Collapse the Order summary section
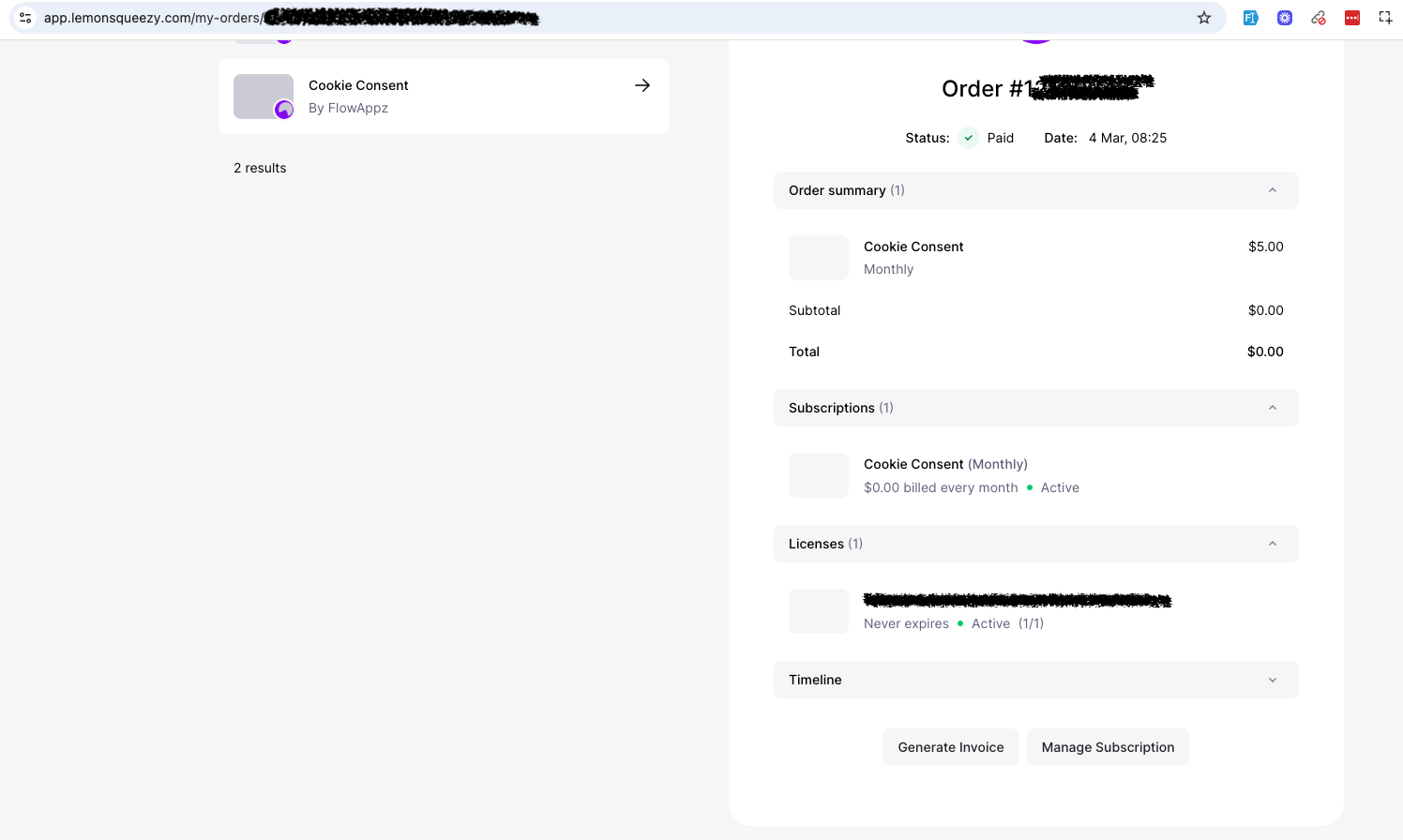The width and height of the screenshot is (1403, 840). [1273, 190]
